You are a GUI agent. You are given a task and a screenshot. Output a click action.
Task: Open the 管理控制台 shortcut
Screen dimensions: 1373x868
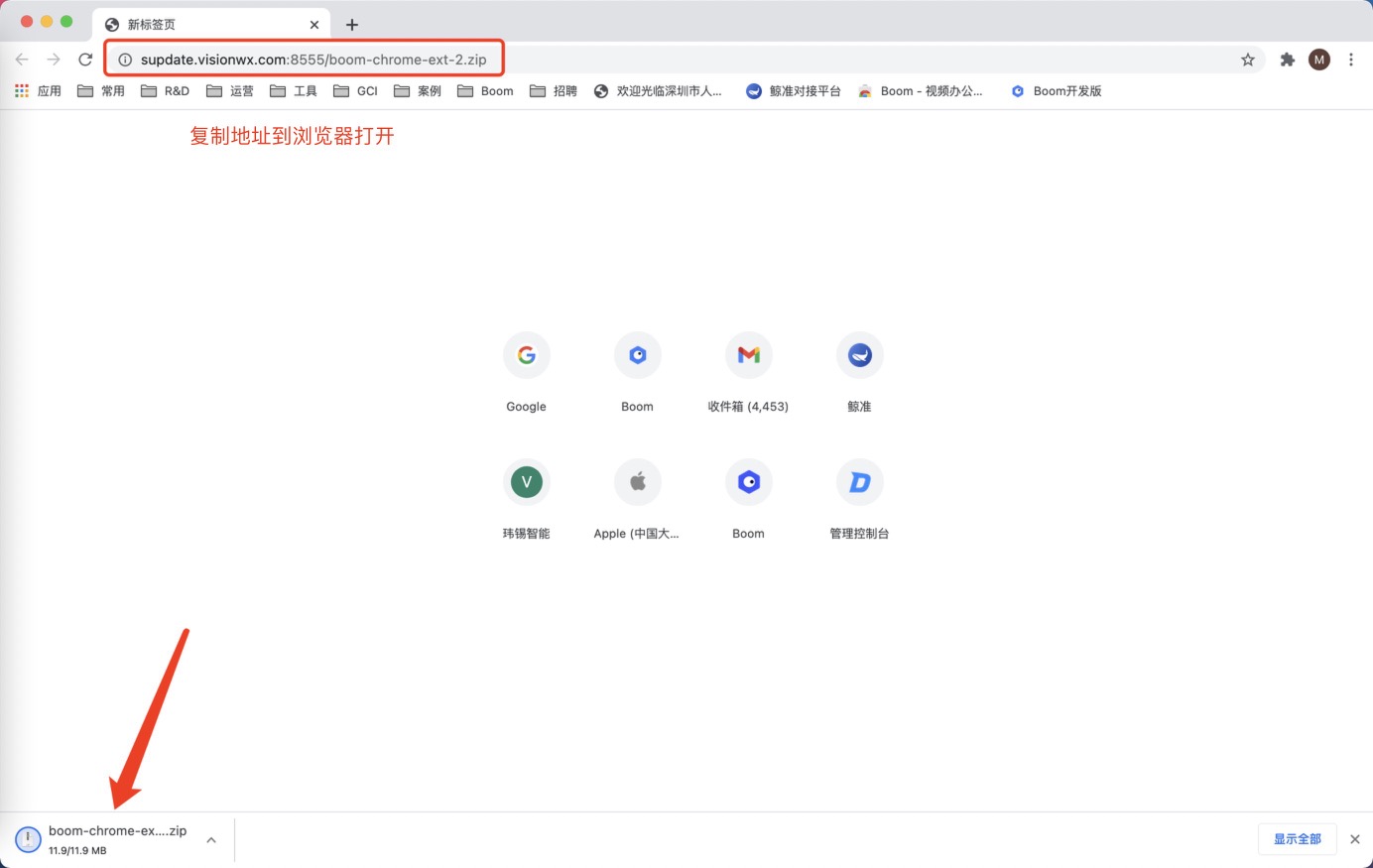tap(859, 482)
